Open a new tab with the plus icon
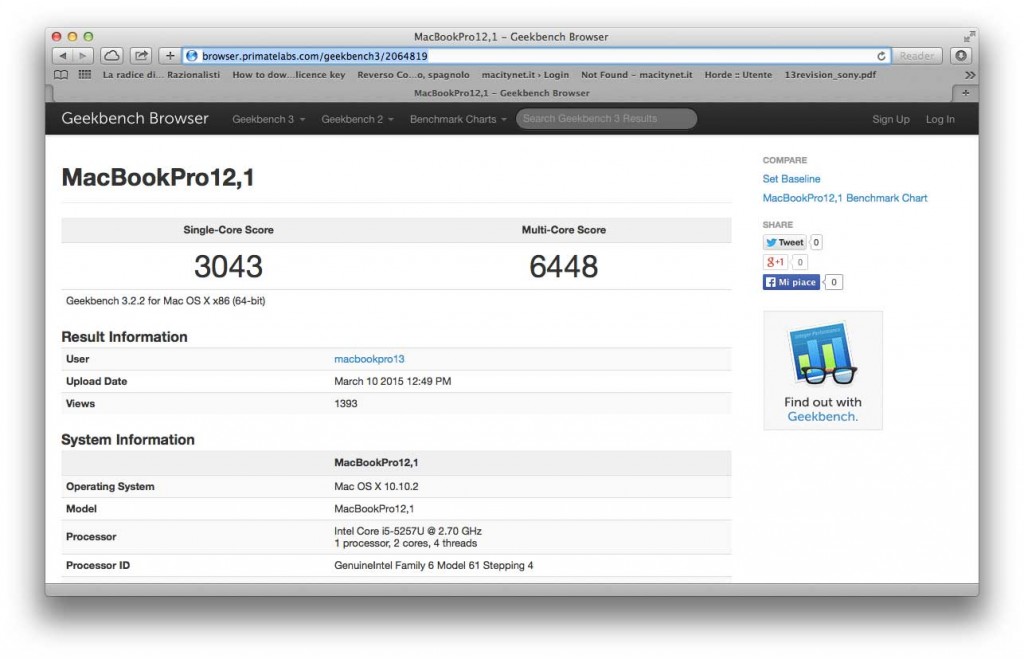 point(965,93)
